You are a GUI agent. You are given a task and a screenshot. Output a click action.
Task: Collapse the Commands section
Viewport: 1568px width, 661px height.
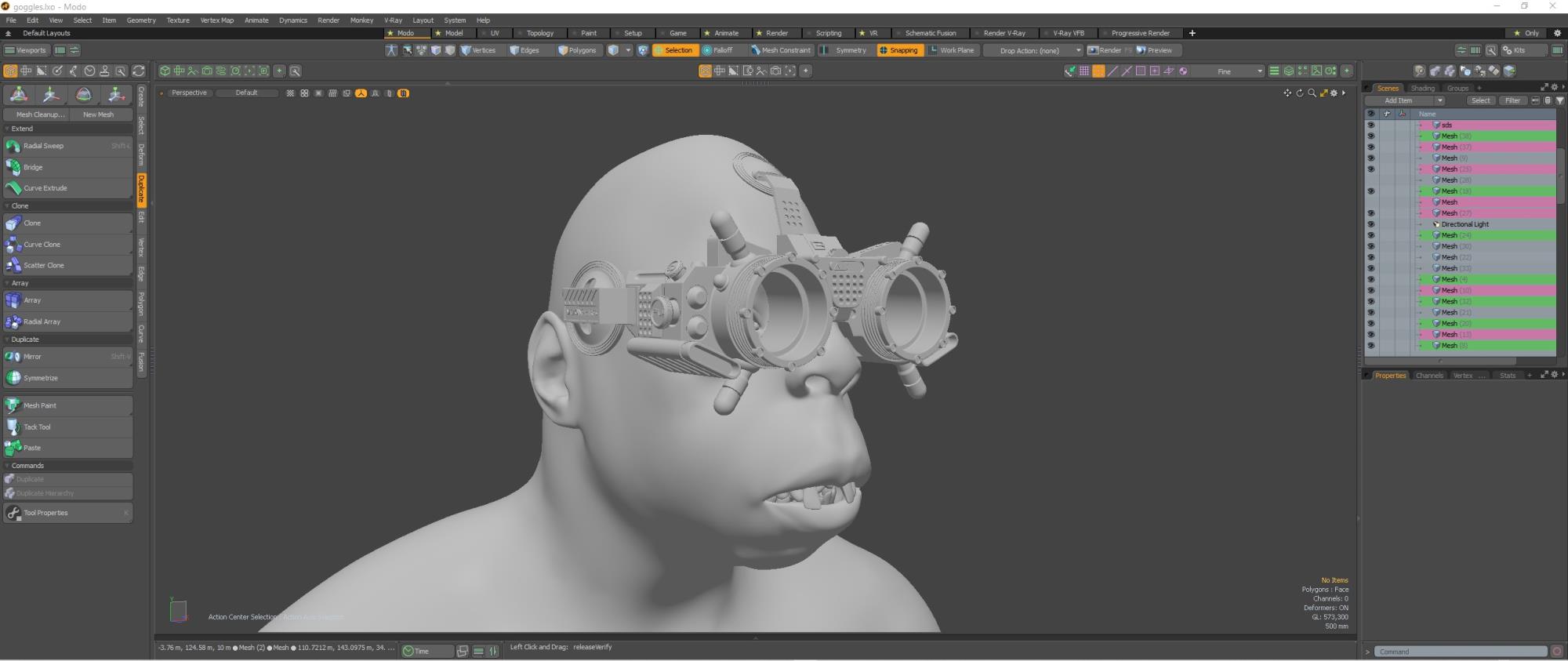(x=7, y=466)
